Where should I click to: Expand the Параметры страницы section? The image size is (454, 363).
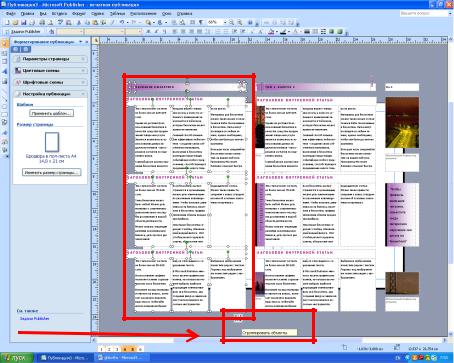[50, 59]
